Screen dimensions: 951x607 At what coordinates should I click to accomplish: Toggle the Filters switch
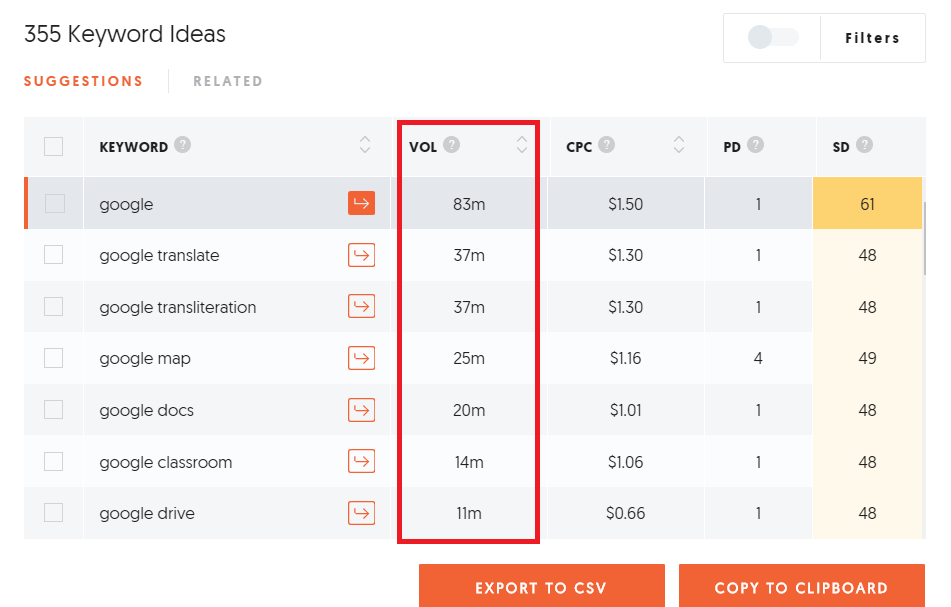773,38
